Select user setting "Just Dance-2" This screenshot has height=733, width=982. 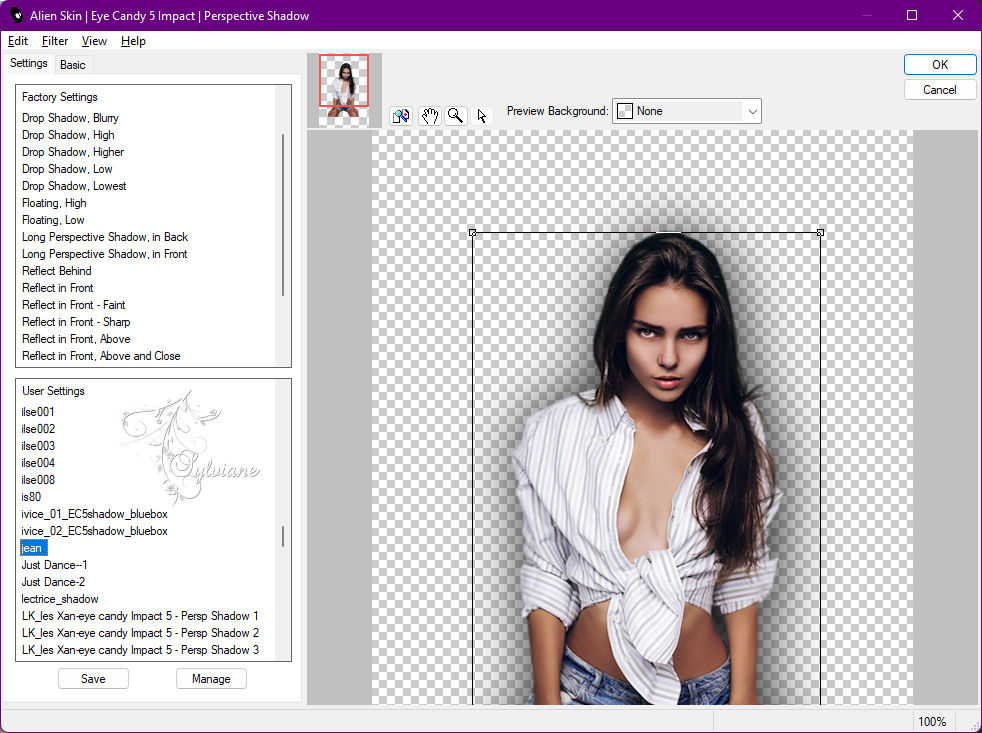53,581
